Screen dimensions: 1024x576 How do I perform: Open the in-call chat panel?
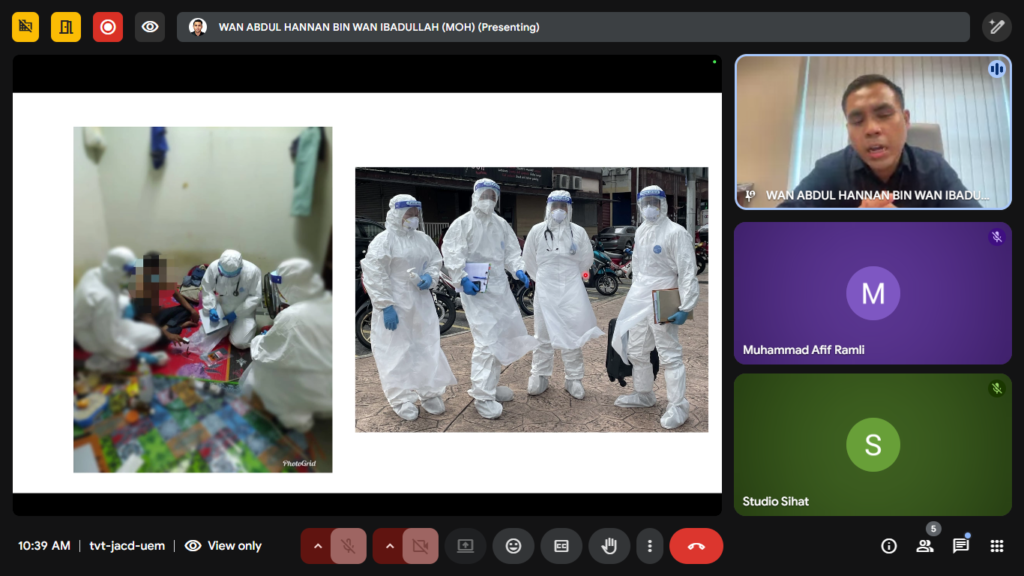(x=960, y=546)
